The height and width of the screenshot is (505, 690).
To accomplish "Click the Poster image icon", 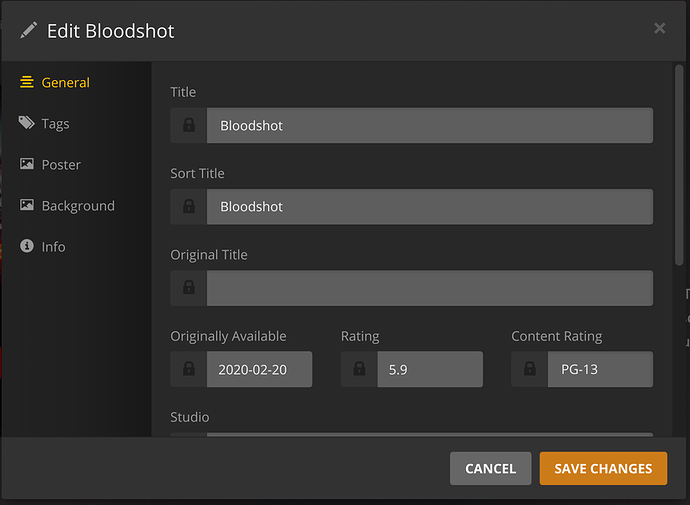I will pos(27,164).
